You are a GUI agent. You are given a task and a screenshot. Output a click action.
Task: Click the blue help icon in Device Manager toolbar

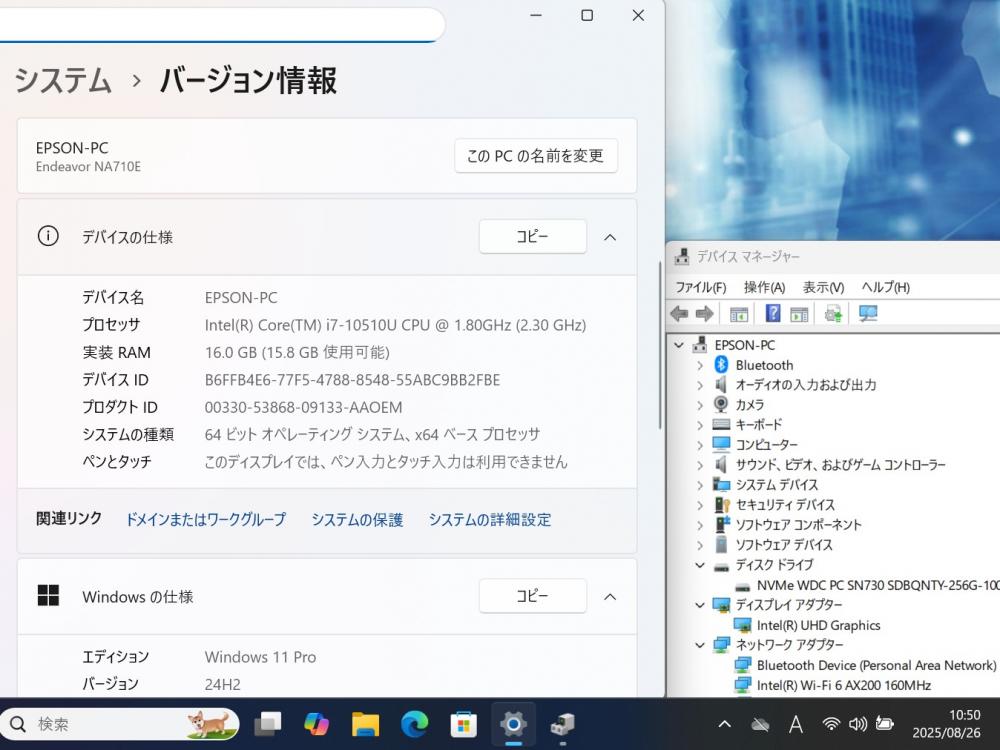[772, 313]
